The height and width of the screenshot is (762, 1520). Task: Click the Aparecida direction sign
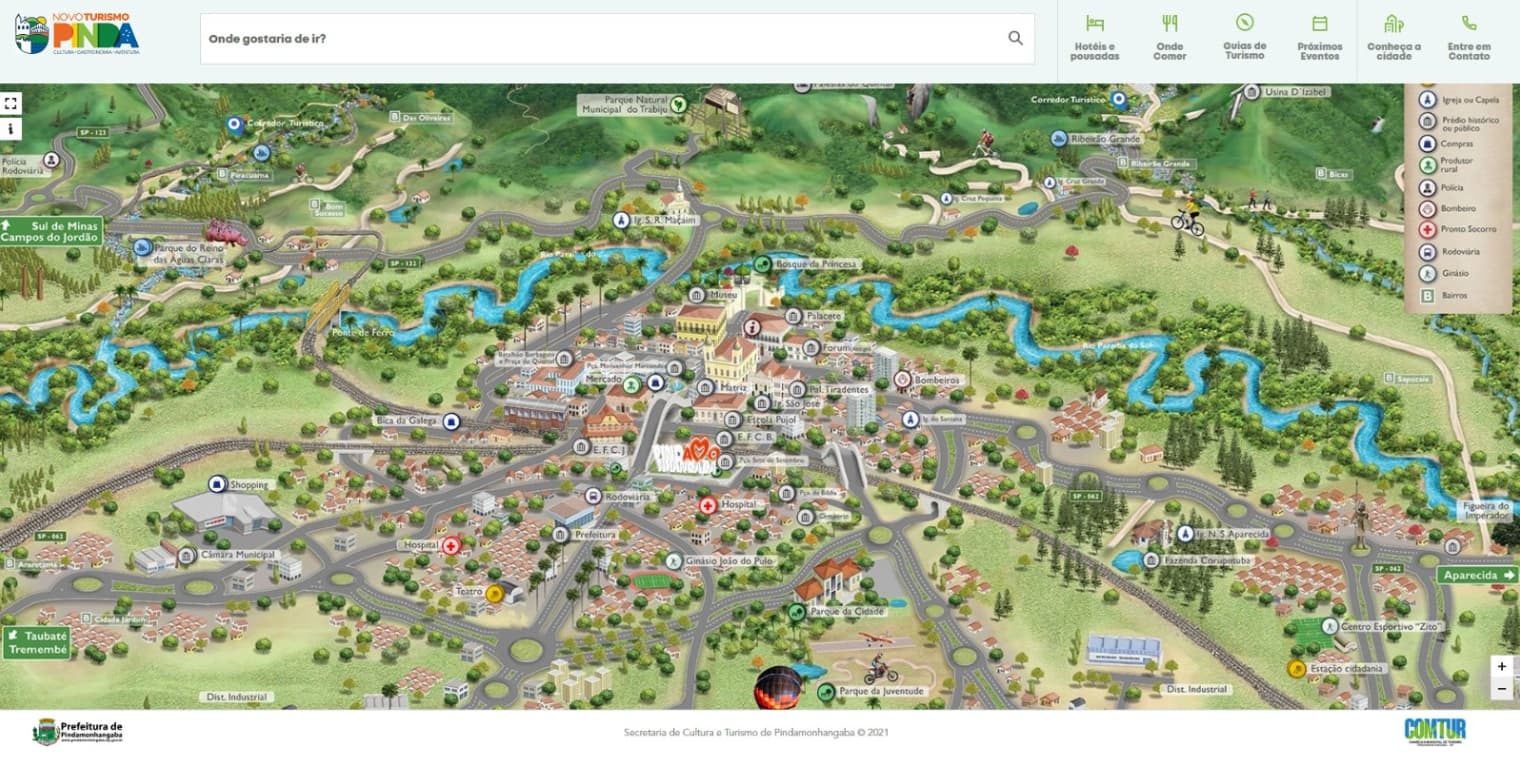(x=1478, y=575)
